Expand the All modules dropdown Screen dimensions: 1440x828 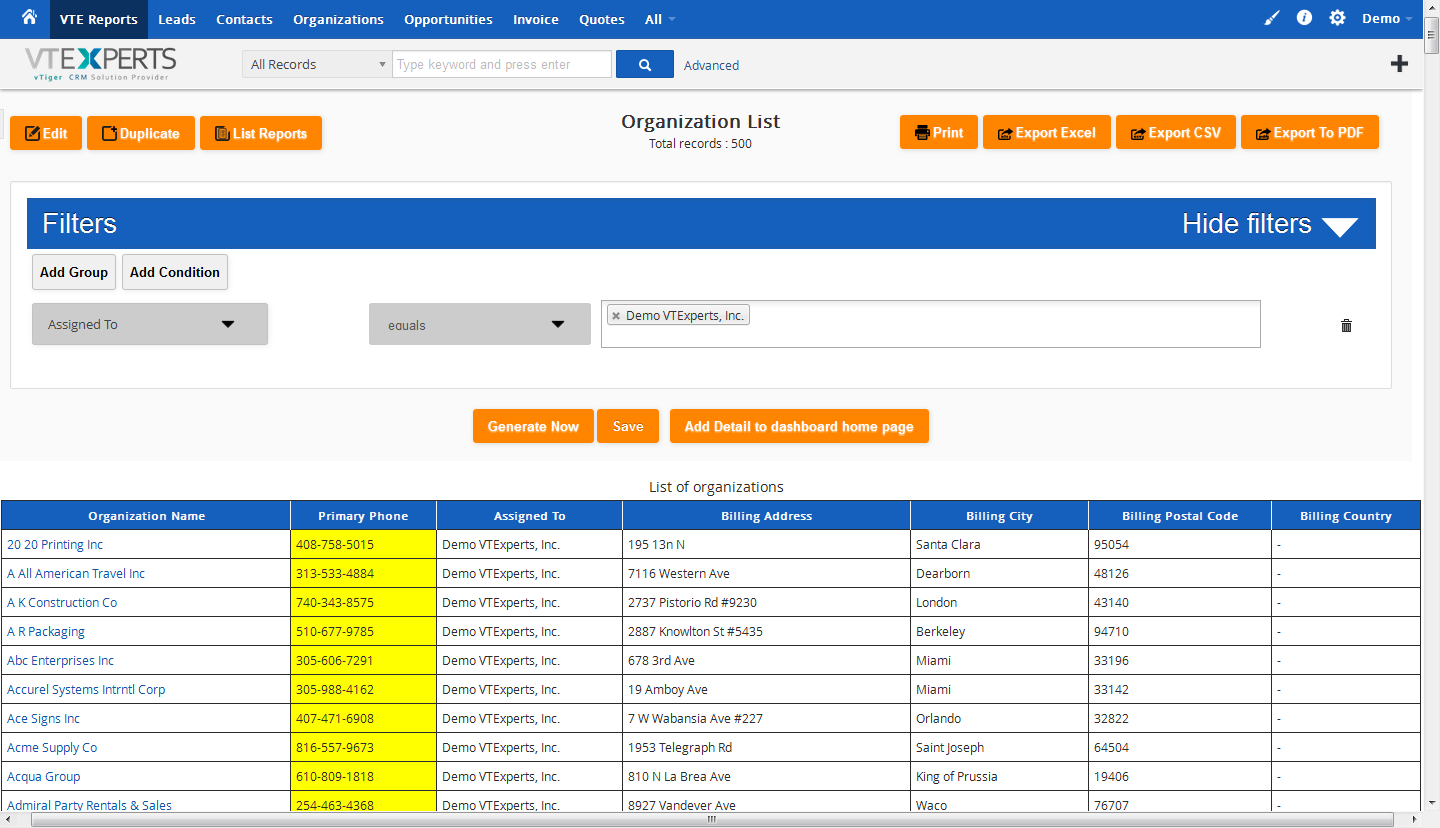point(660,19)
